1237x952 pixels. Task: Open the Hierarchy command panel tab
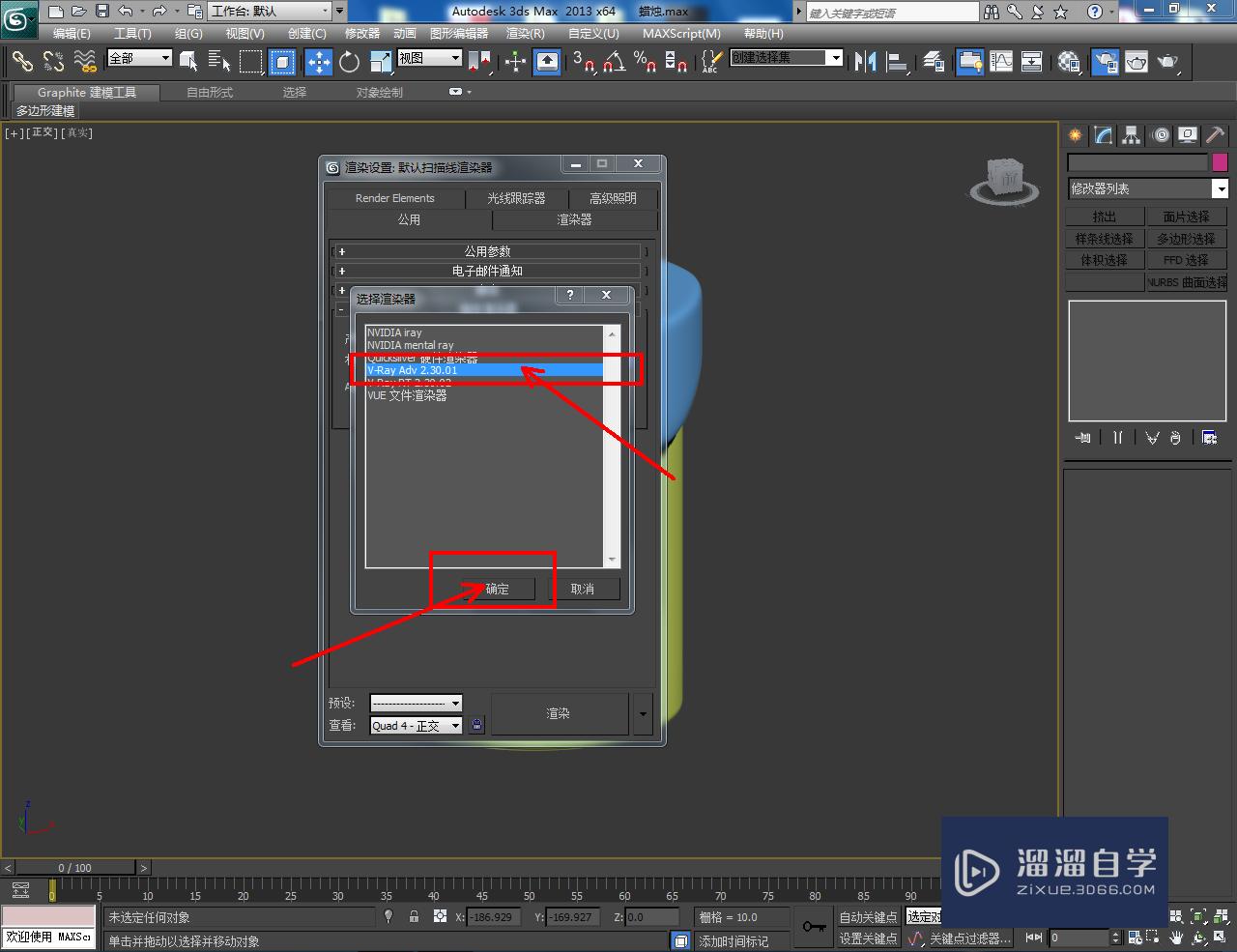point(1131,135)
